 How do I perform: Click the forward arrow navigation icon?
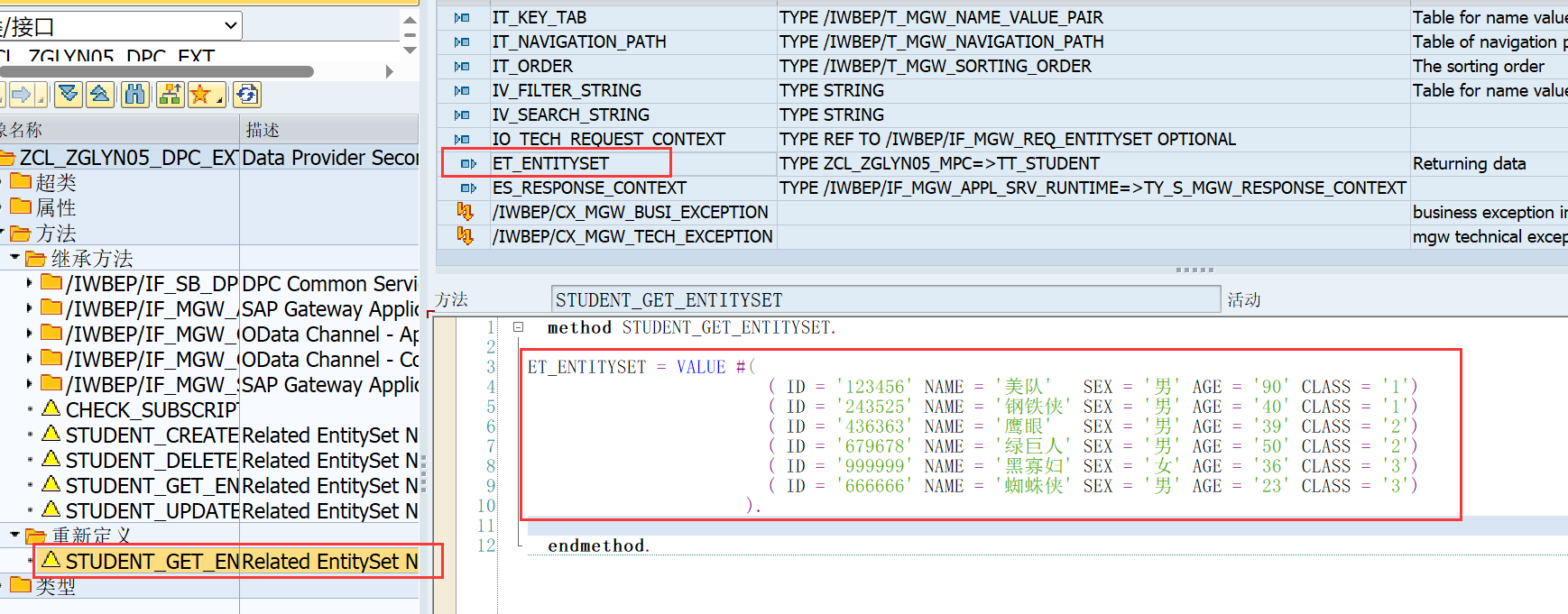click(21, 95)
